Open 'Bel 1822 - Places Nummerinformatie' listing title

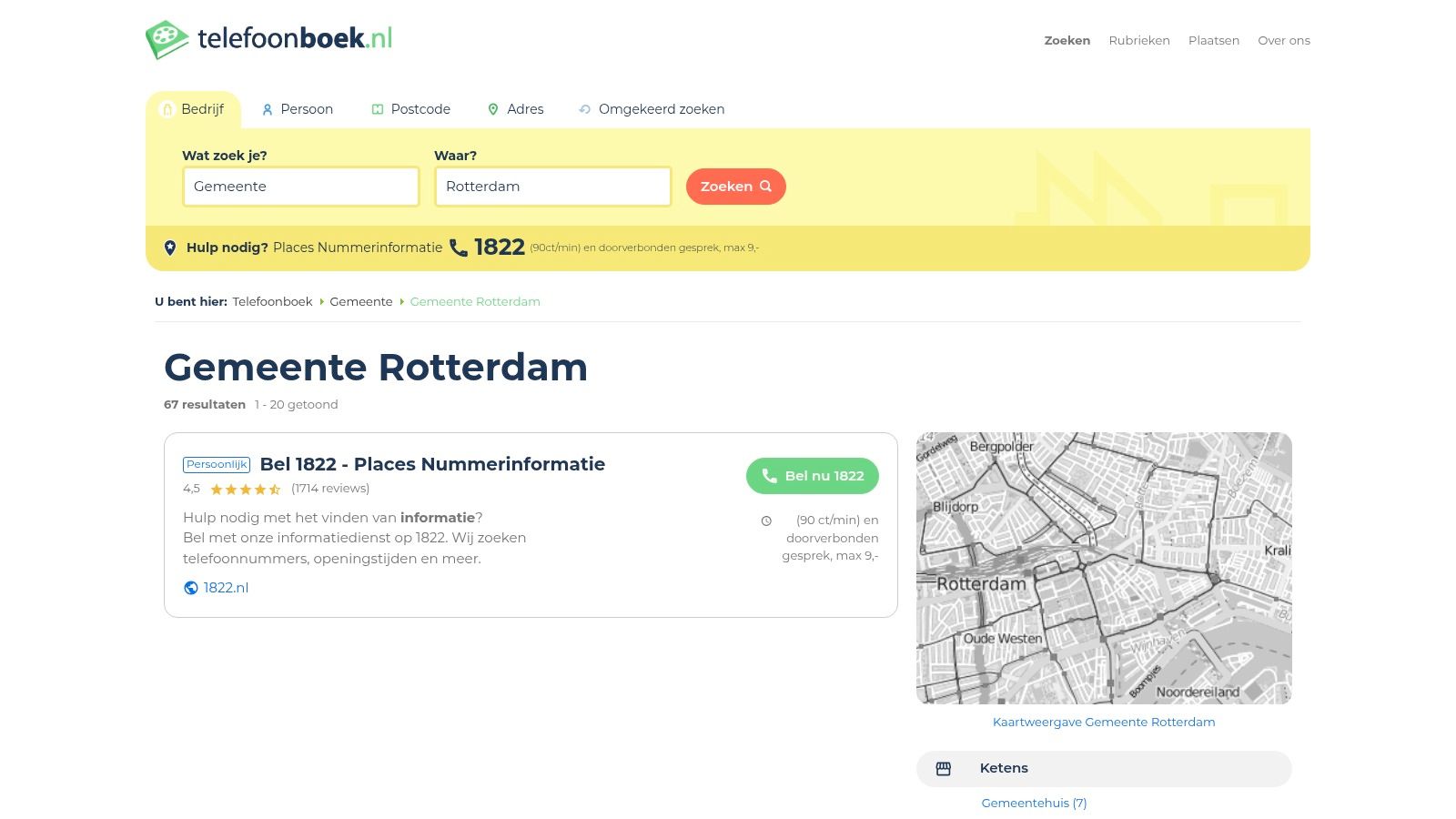pos(432,464)
